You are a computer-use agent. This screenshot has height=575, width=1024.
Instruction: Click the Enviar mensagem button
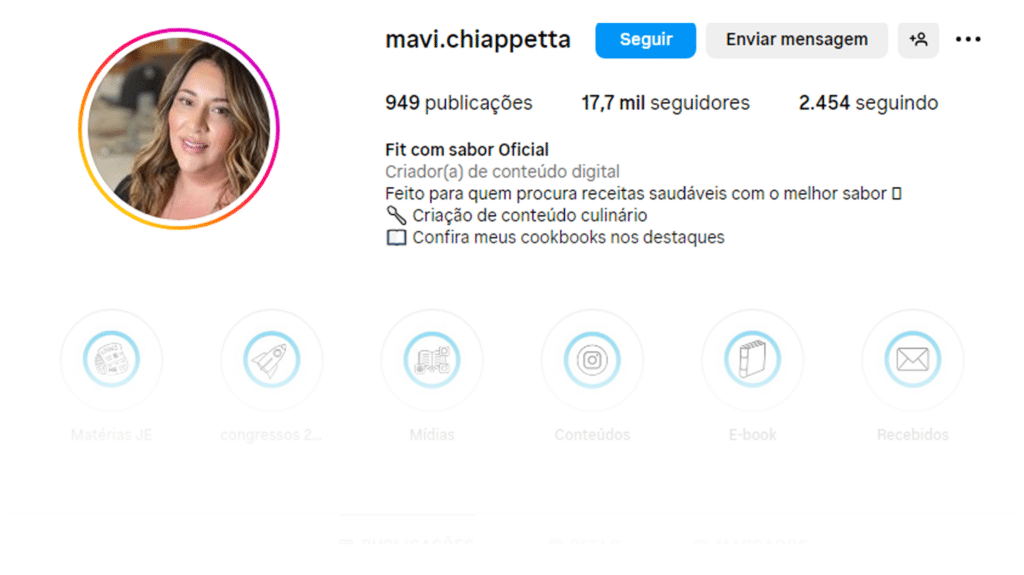click(797, 40)
